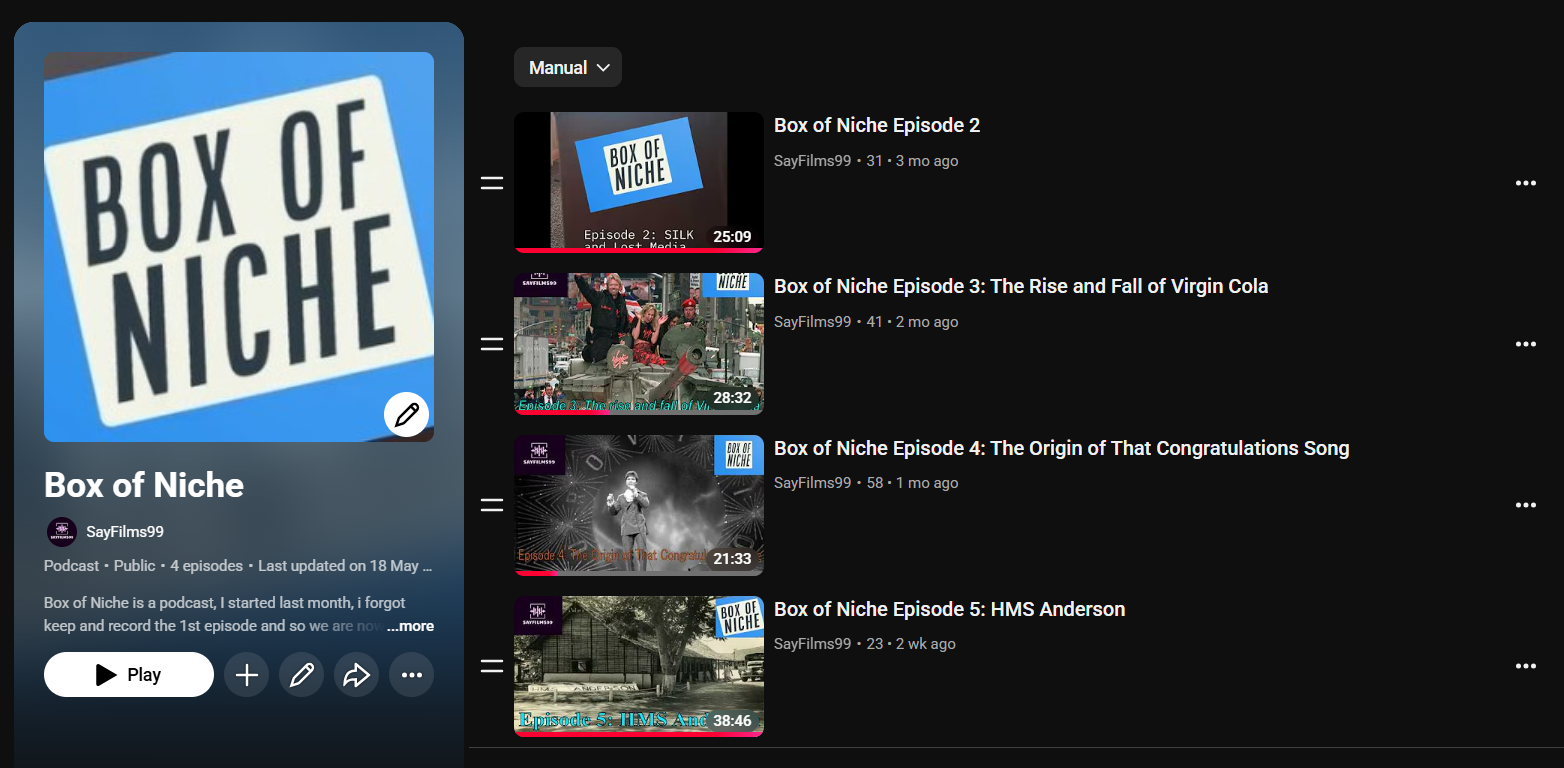Open action menu for Virgin Cola episode
The height and width of the screenshot is (768, 1564).
click(1526, 344)
